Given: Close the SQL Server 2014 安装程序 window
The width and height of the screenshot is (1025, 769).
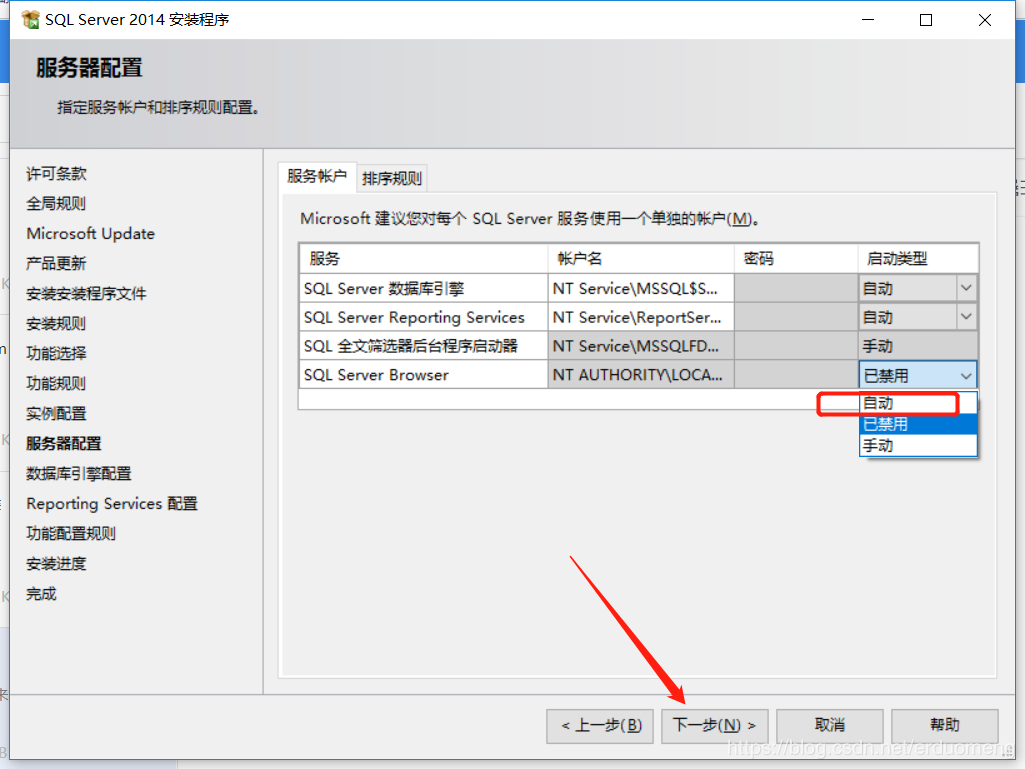Looking at the screenshot, I should pyautogui.click(x=984, y=20).
